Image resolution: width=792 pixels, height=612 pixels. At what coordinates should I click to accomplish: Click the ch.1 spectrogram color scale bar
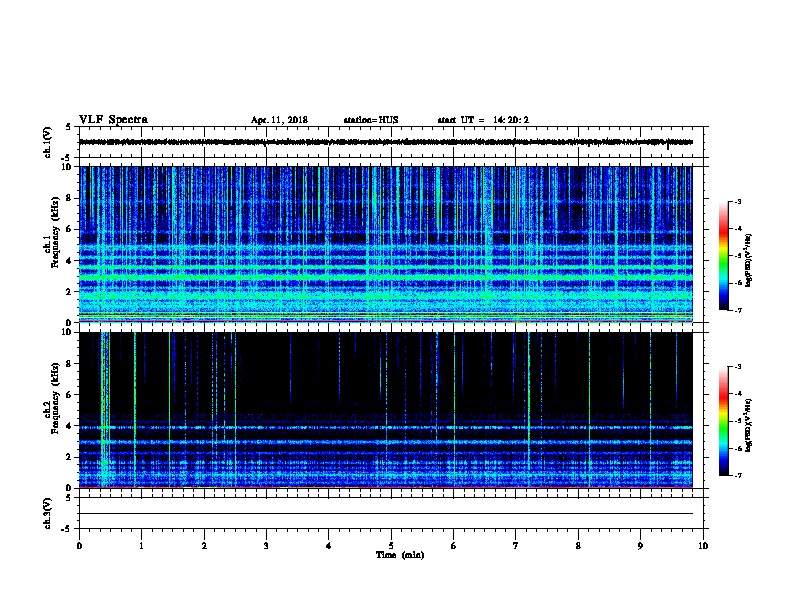pyautogui.click(x=724, y=256)
